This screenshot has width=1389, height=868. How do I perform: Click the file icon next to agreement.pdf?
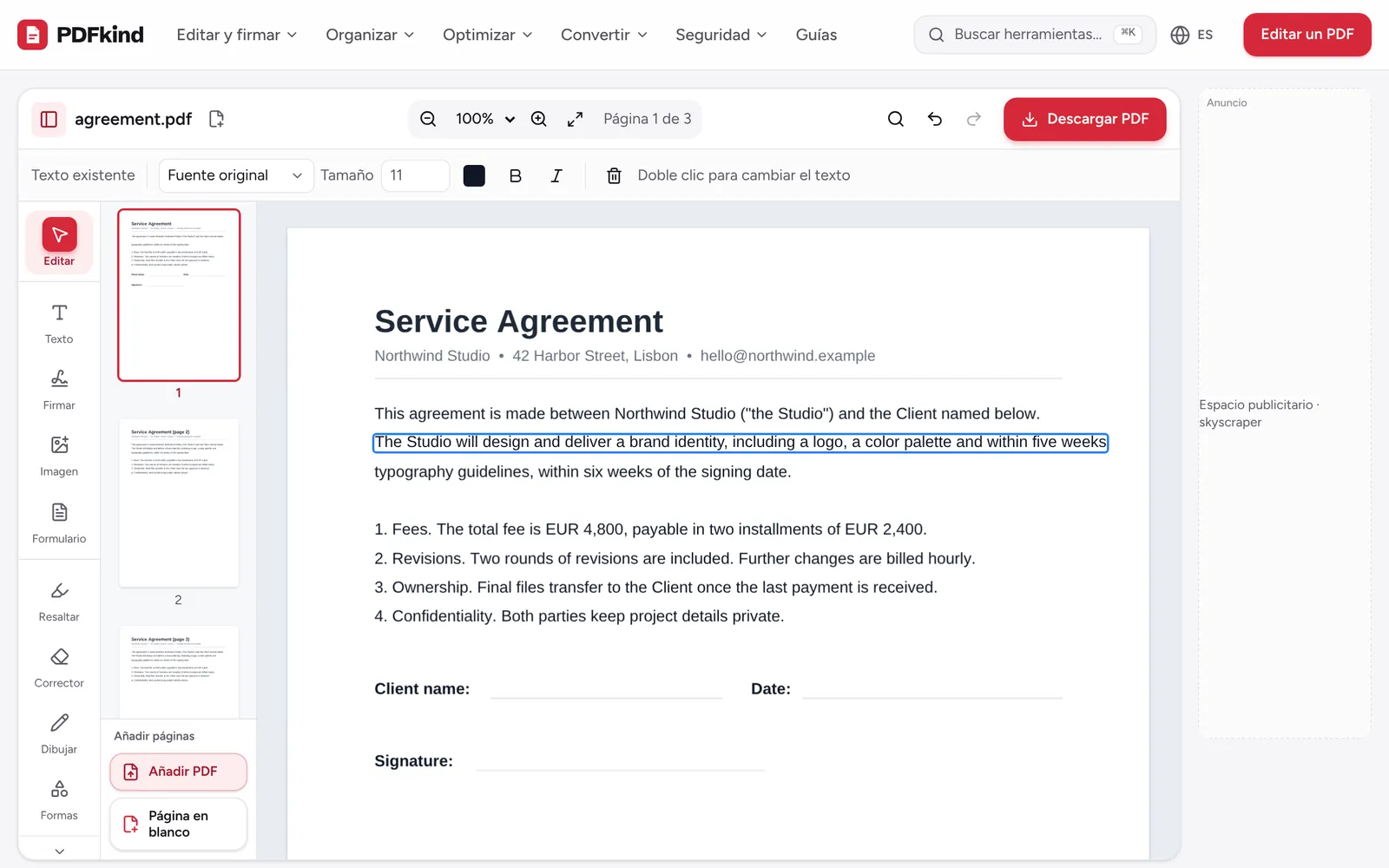(217, 119)
